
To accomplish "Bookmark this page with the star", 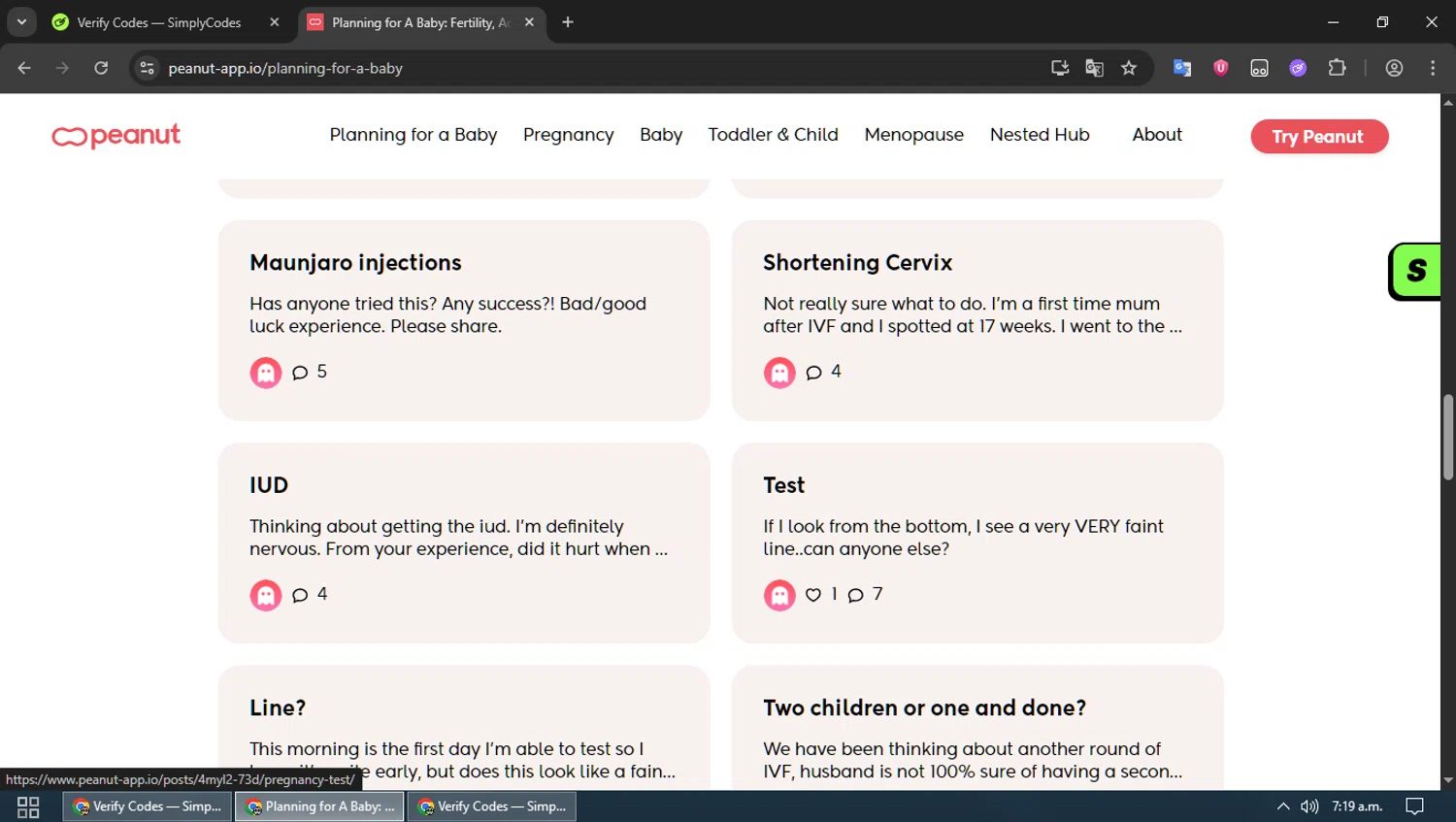I will 1129,68.
